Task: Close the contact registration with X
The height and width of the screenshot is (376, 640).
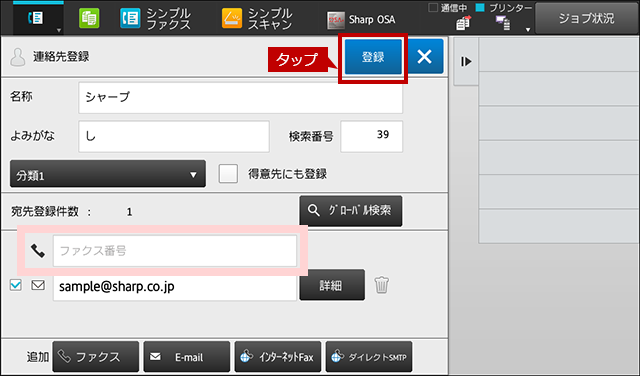Action: click(425, 56)
